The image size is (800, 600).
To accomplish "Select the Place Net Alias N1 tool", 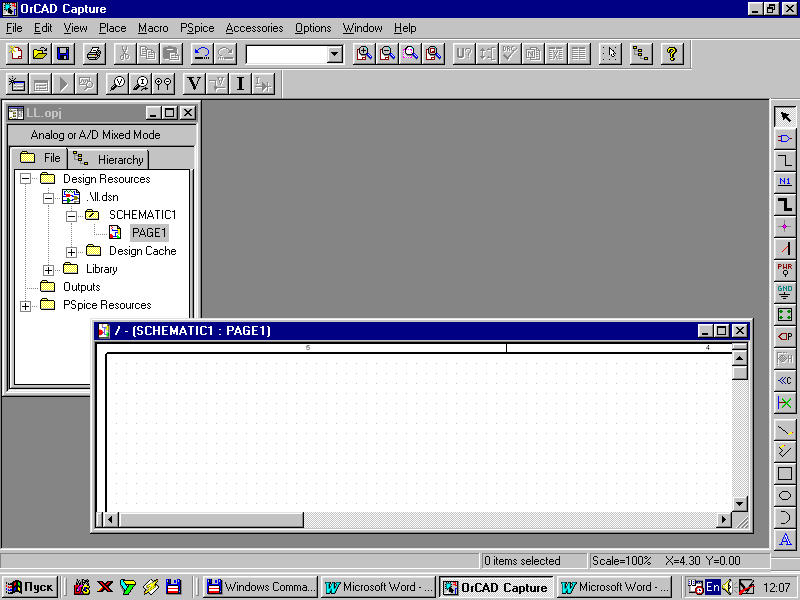I will click(x=785, y=183).
